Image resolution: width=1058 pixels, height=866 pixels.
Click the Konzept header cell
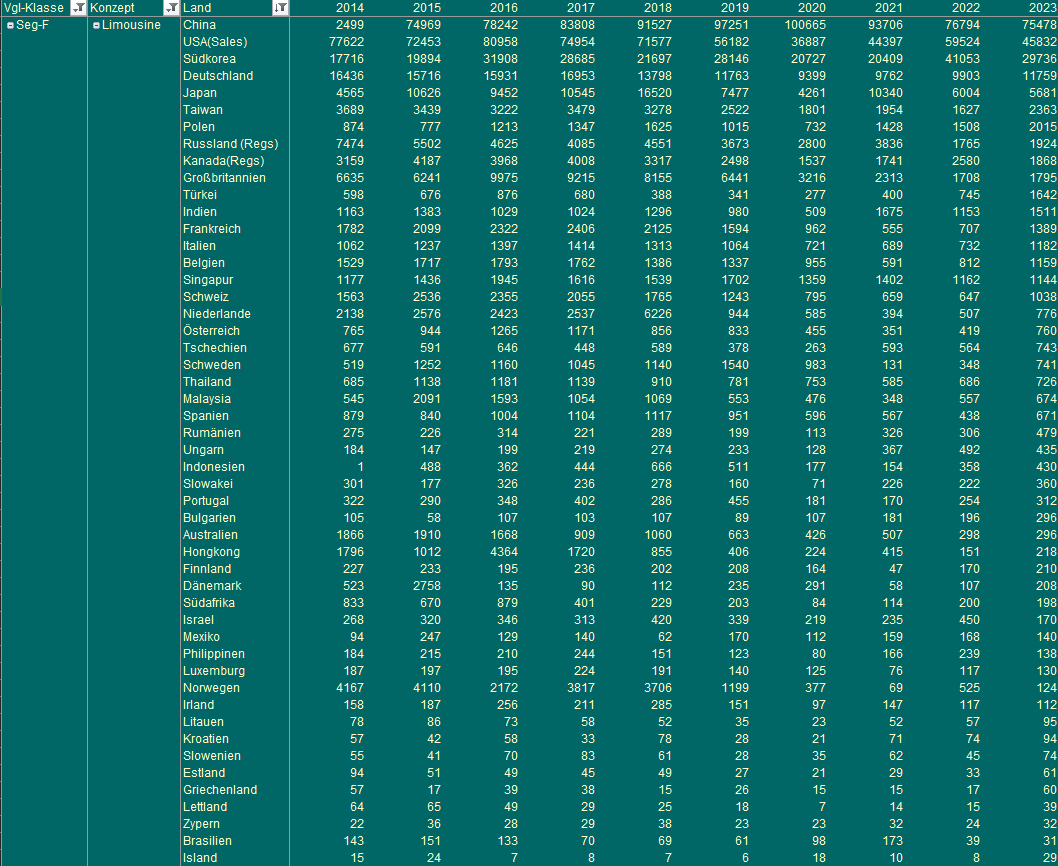[x=134, y=8]
